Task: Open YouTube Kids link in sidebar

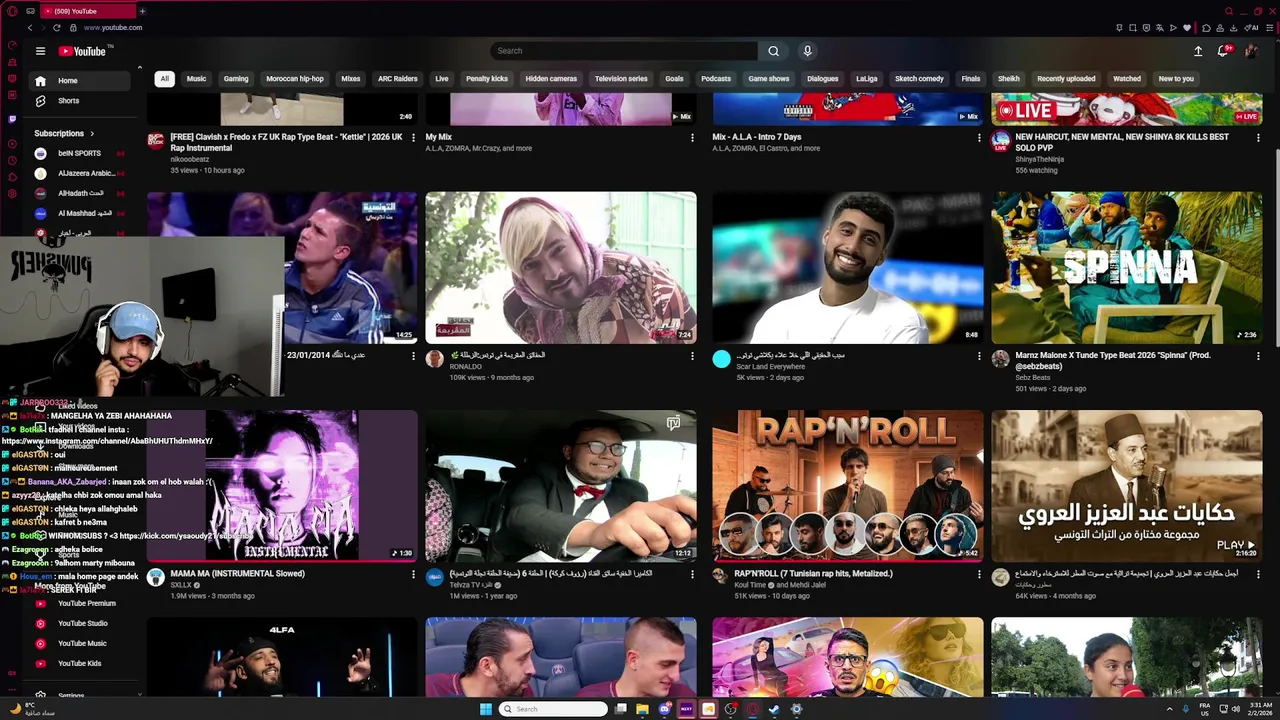Action: pyautogui.click(x=79, y=664)
